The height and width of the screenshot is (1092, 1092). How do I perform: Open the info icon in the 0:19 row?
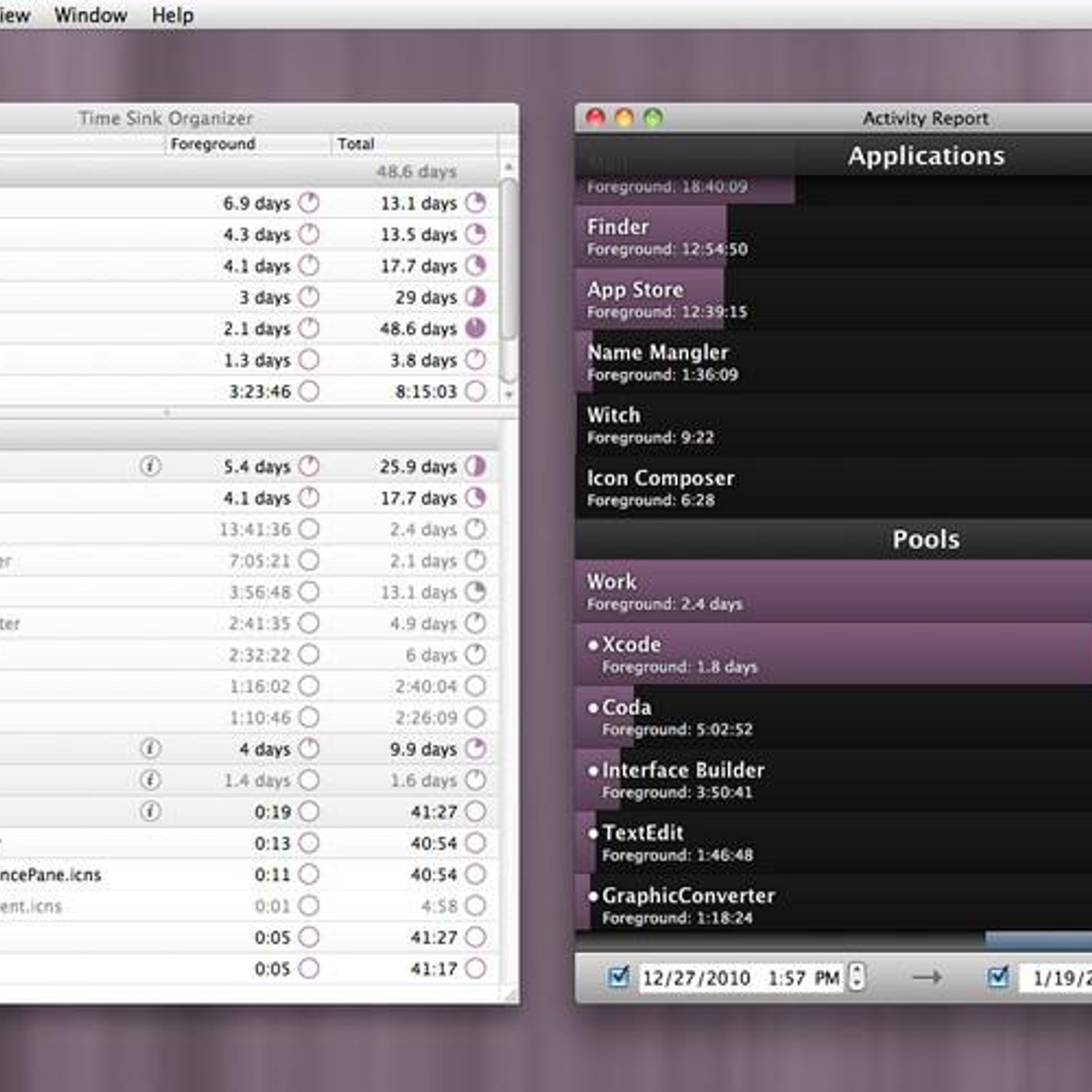[x=151, y=811]
